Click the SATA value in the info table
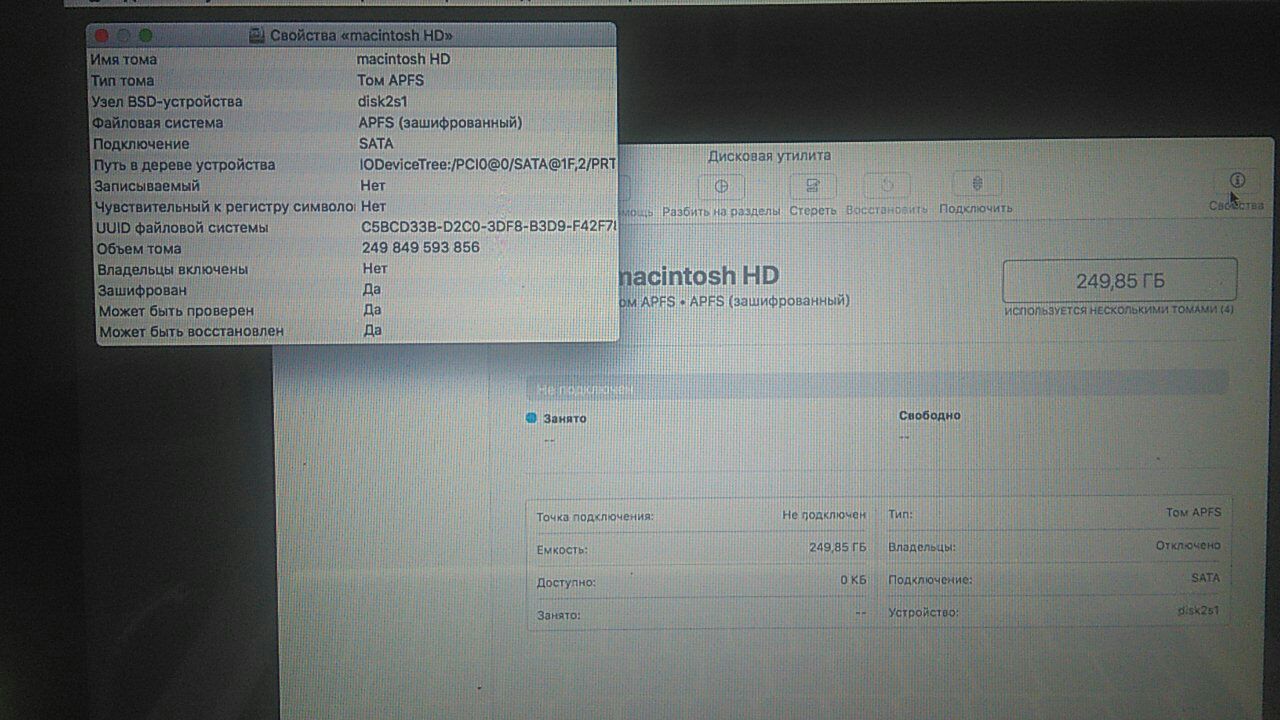Viewport: 1280px width, 720px height. pos(1205,578)
